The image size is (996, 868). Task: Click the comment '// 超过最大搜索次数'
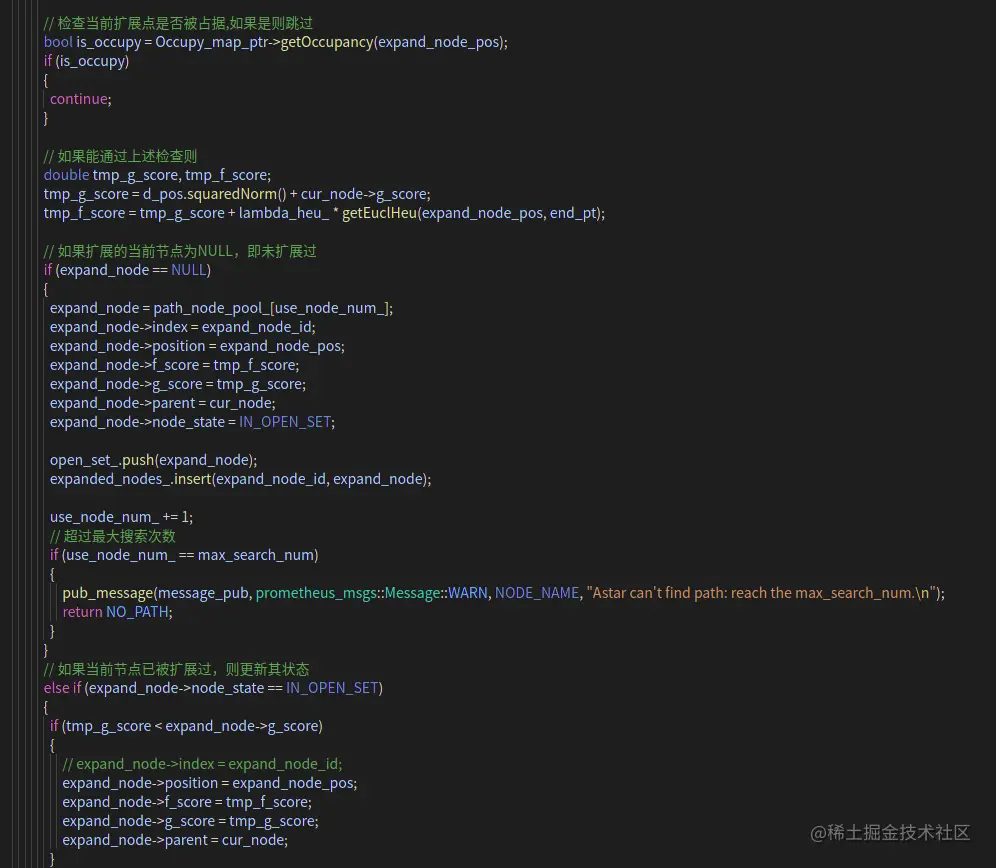coord(112,536)
